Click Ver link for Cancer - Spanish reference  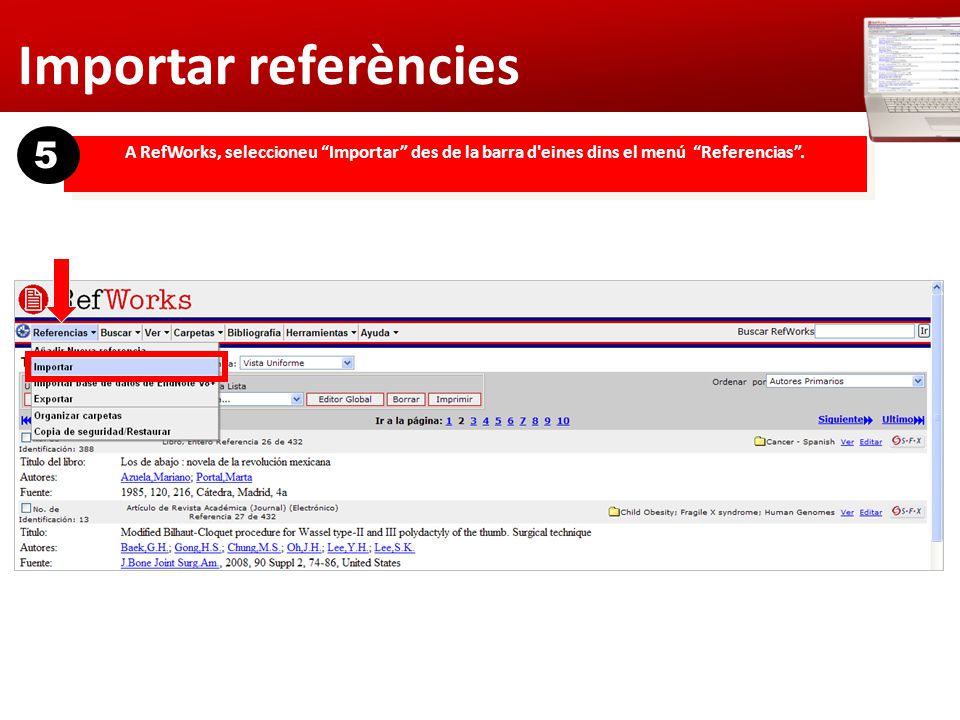[847, 442]
